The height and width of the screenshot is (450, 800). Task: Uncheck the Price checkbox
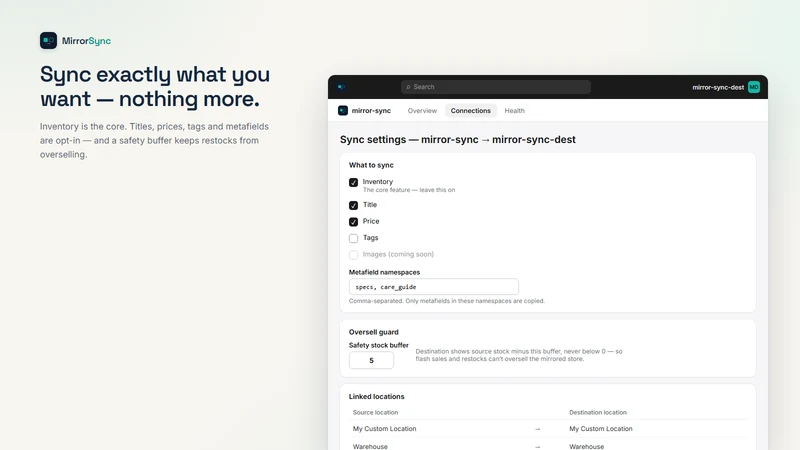pyautogui.click(x=353, y=221)
